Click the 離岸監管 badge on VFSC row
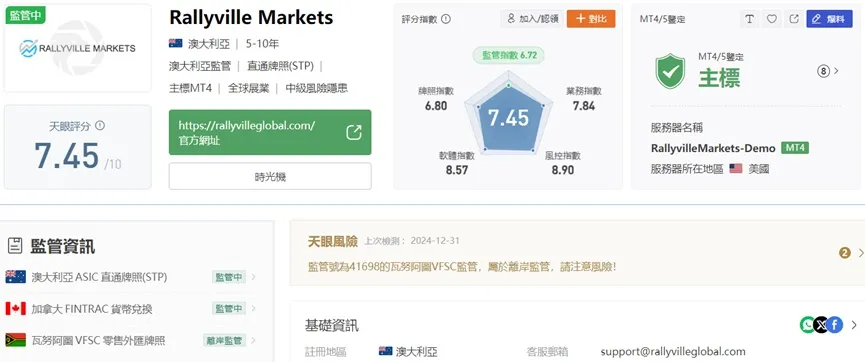Image resolution: width=865 pixels, height=362 pixels. 224,340
